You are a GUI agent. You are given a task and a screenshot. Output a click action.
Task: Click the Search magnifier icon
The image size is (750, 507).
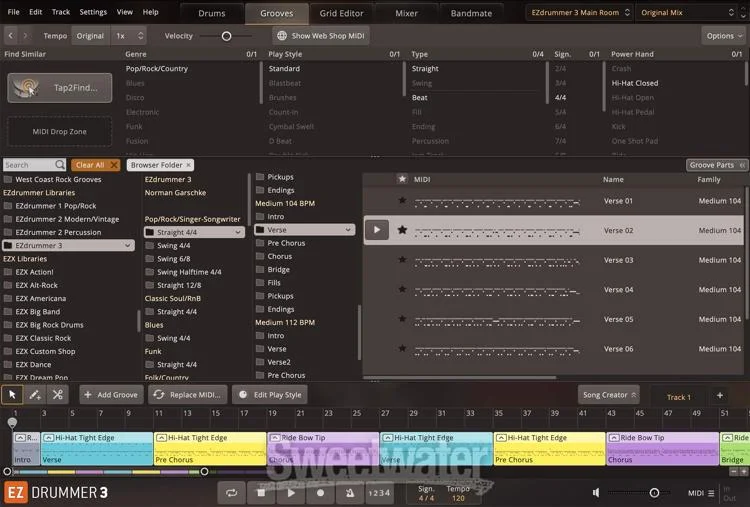[60, 165]
